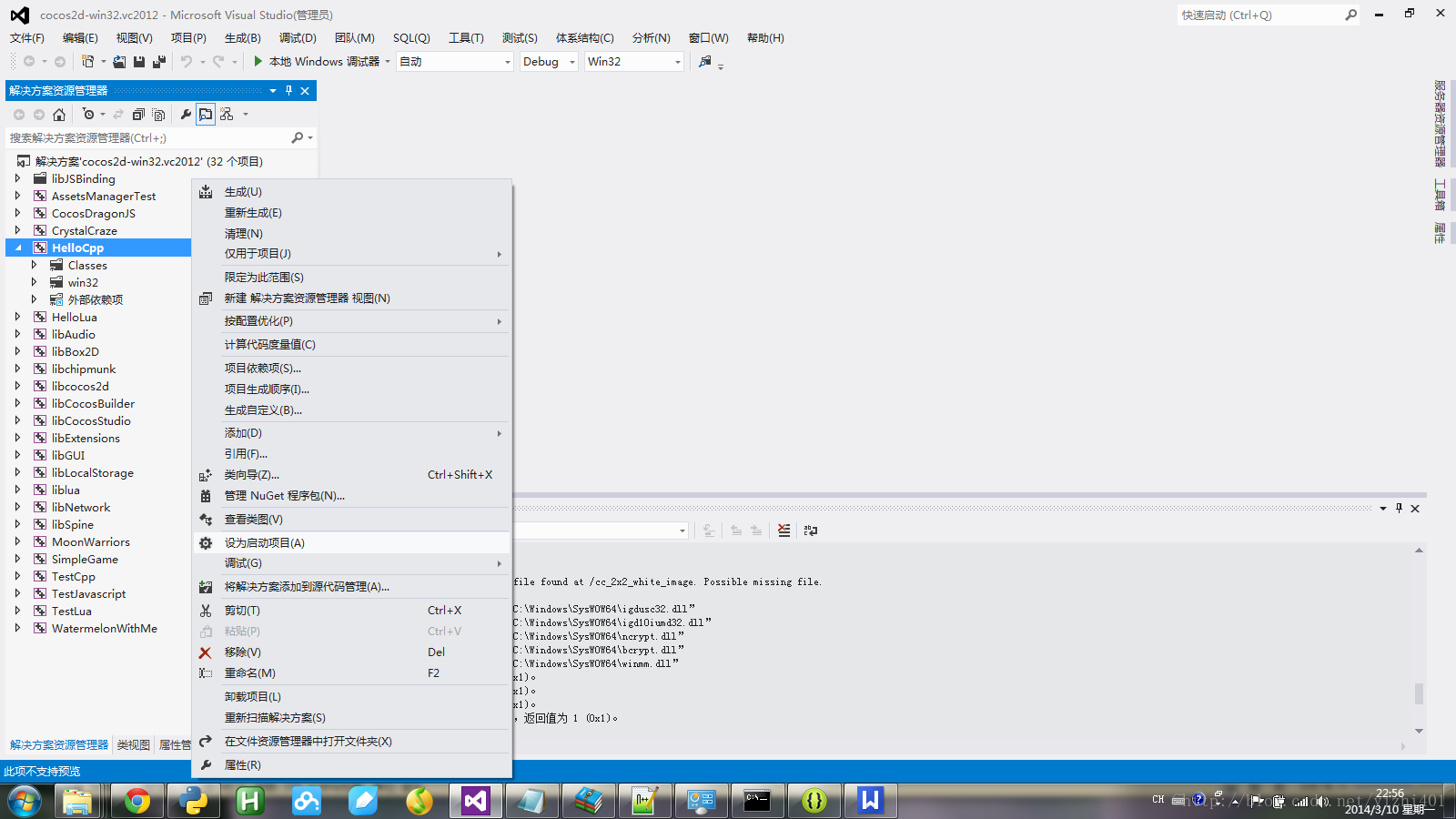Open the 调试(D) Debug menu in menu bar

point(298,38)
